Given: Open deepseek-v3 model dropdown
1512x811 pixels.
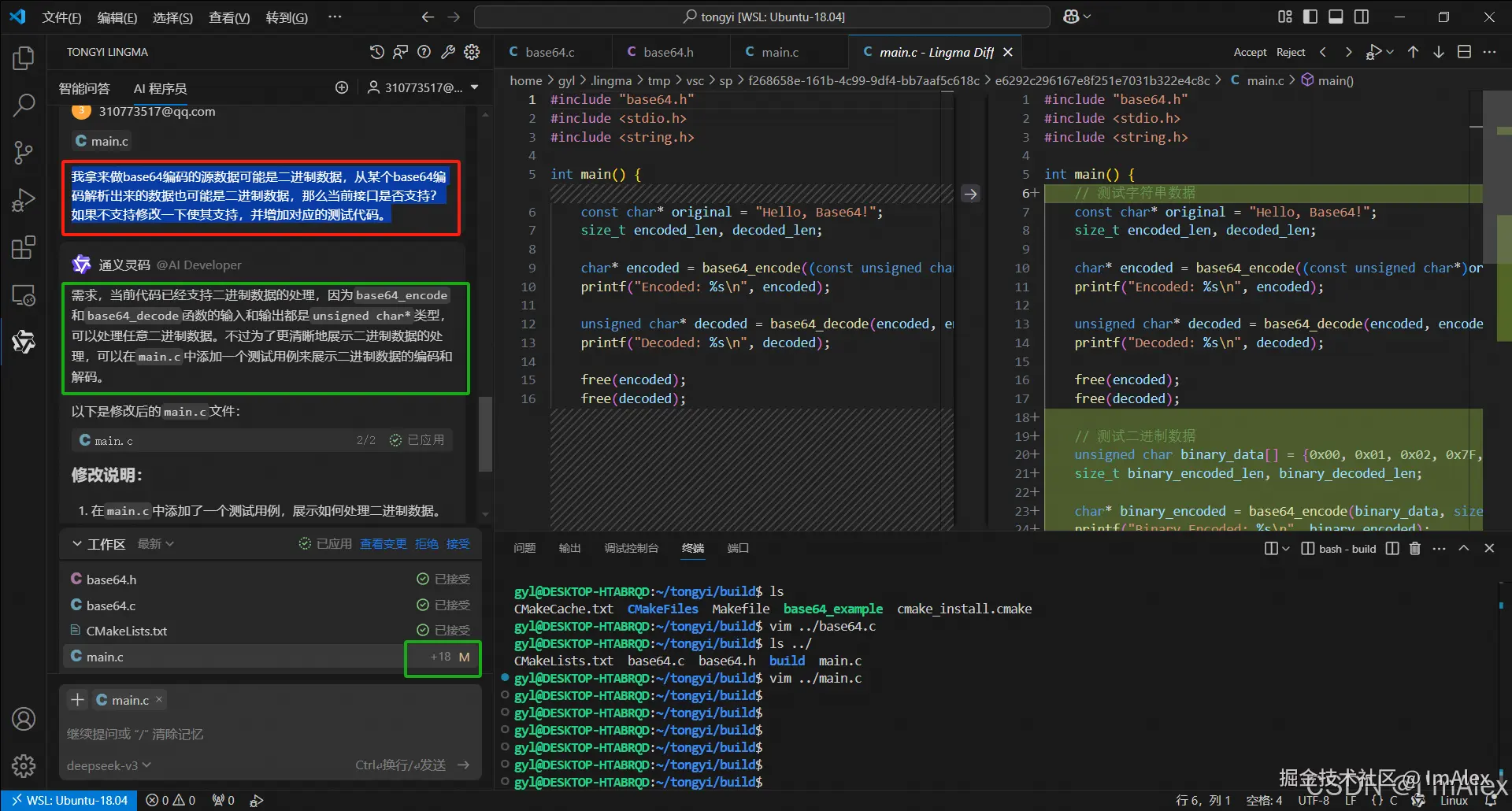Looking at the screenshot, I should 109,765.
